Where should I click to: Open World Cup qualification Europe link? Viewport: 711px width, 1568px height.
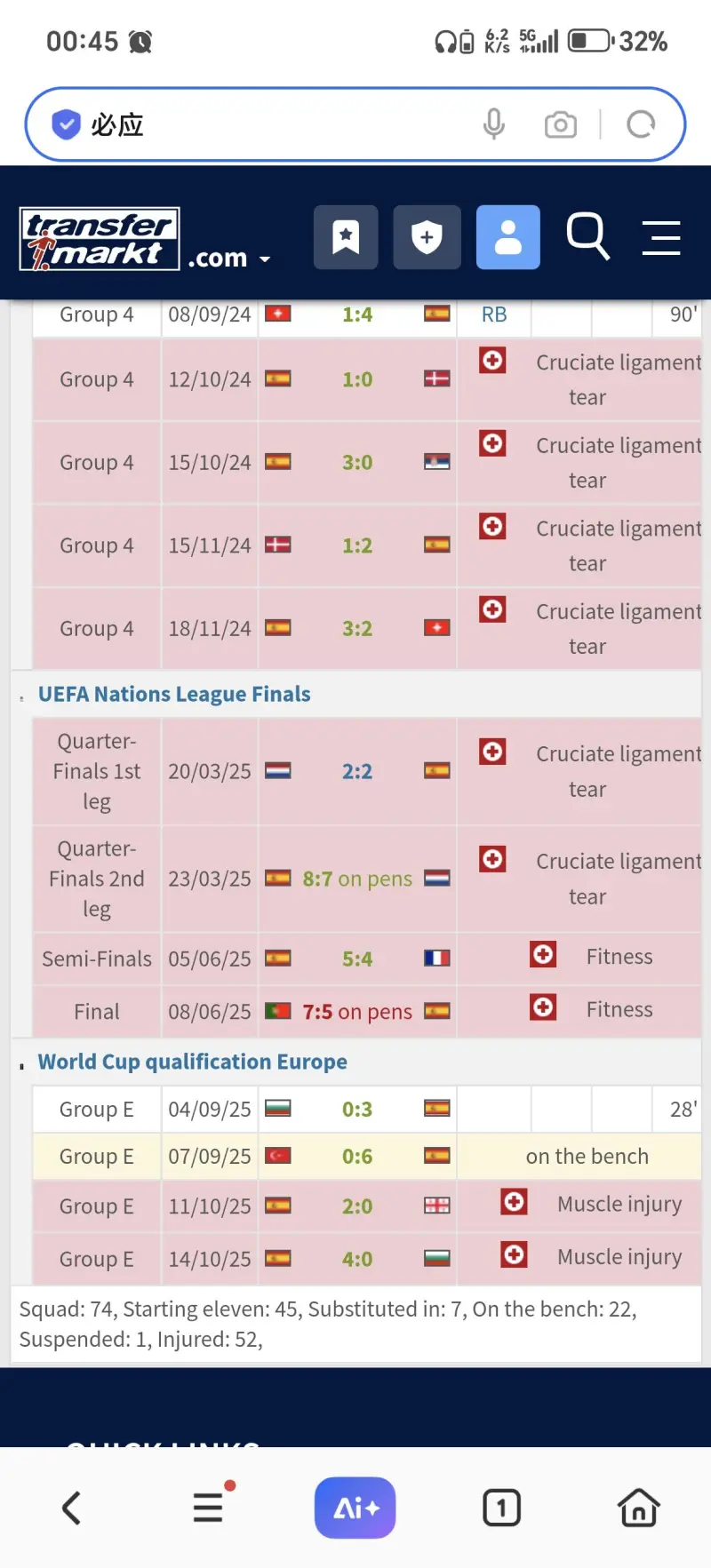tap(192, 1062)
